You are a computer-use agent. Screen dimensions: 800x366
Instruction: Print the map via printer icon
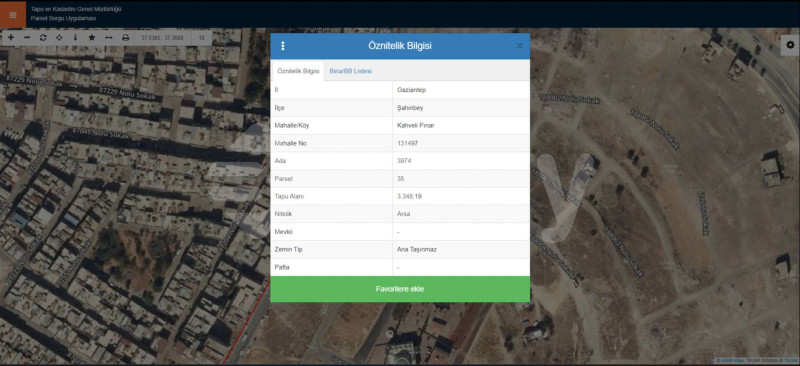click(126, 38)
